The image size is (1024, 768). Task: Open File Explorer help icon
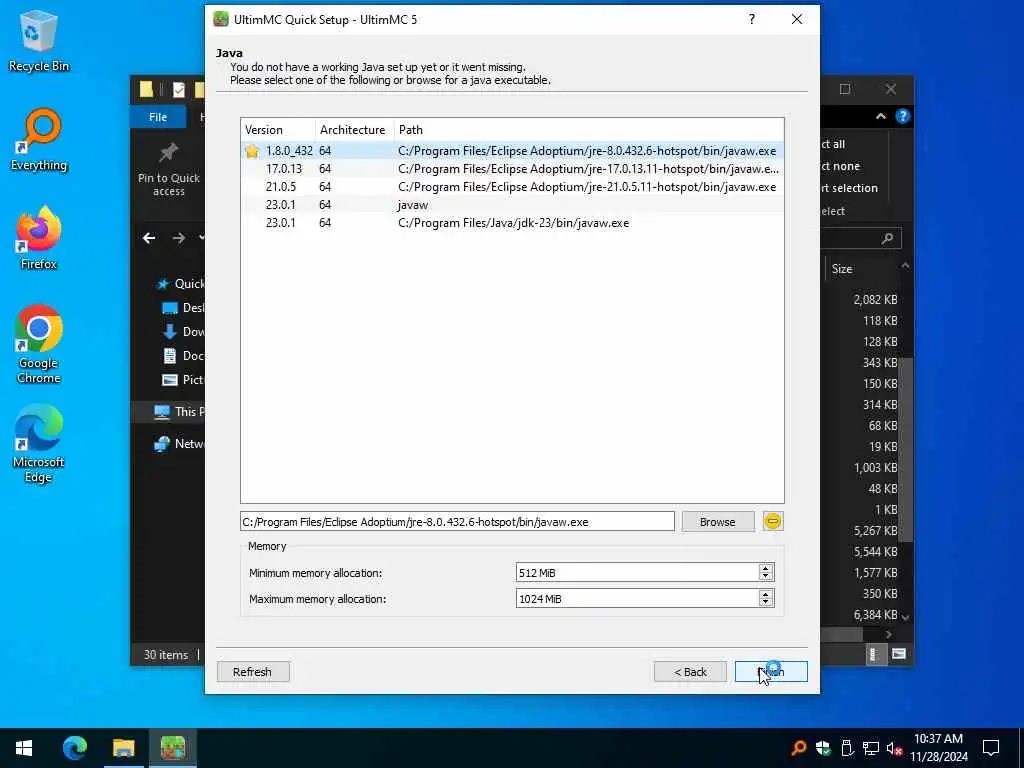[903, 116]
